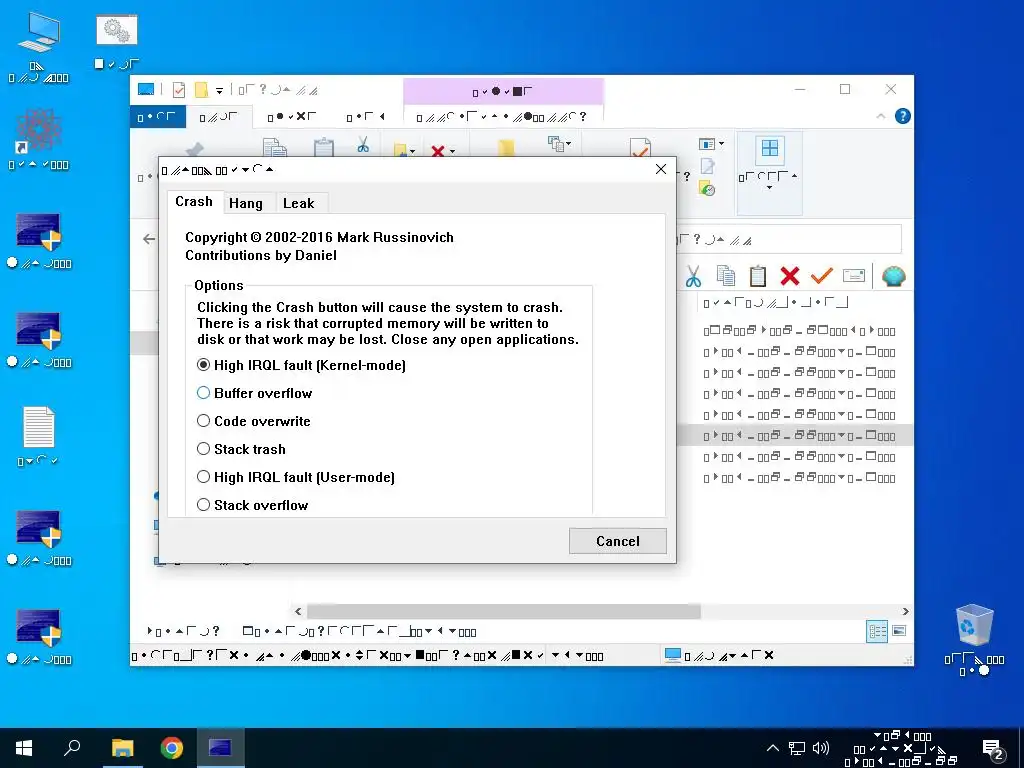Click the quick access New folder icon

pyautogui.click(x=201, y=89)
